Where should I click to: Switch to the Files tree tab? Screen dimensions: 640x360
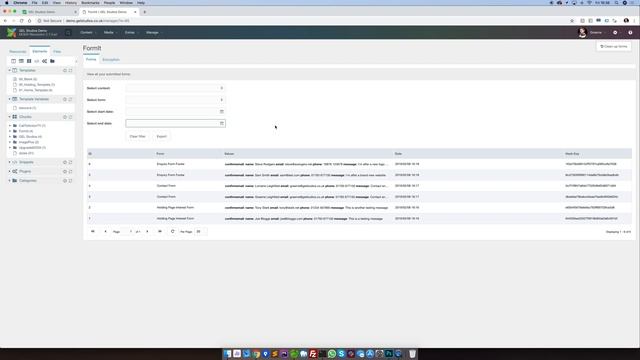[57, 52]
